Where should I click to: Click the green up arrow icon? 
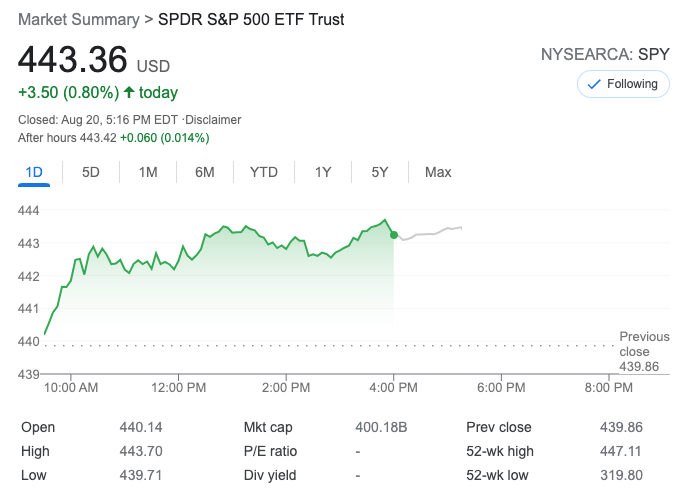tap(129, 92)
